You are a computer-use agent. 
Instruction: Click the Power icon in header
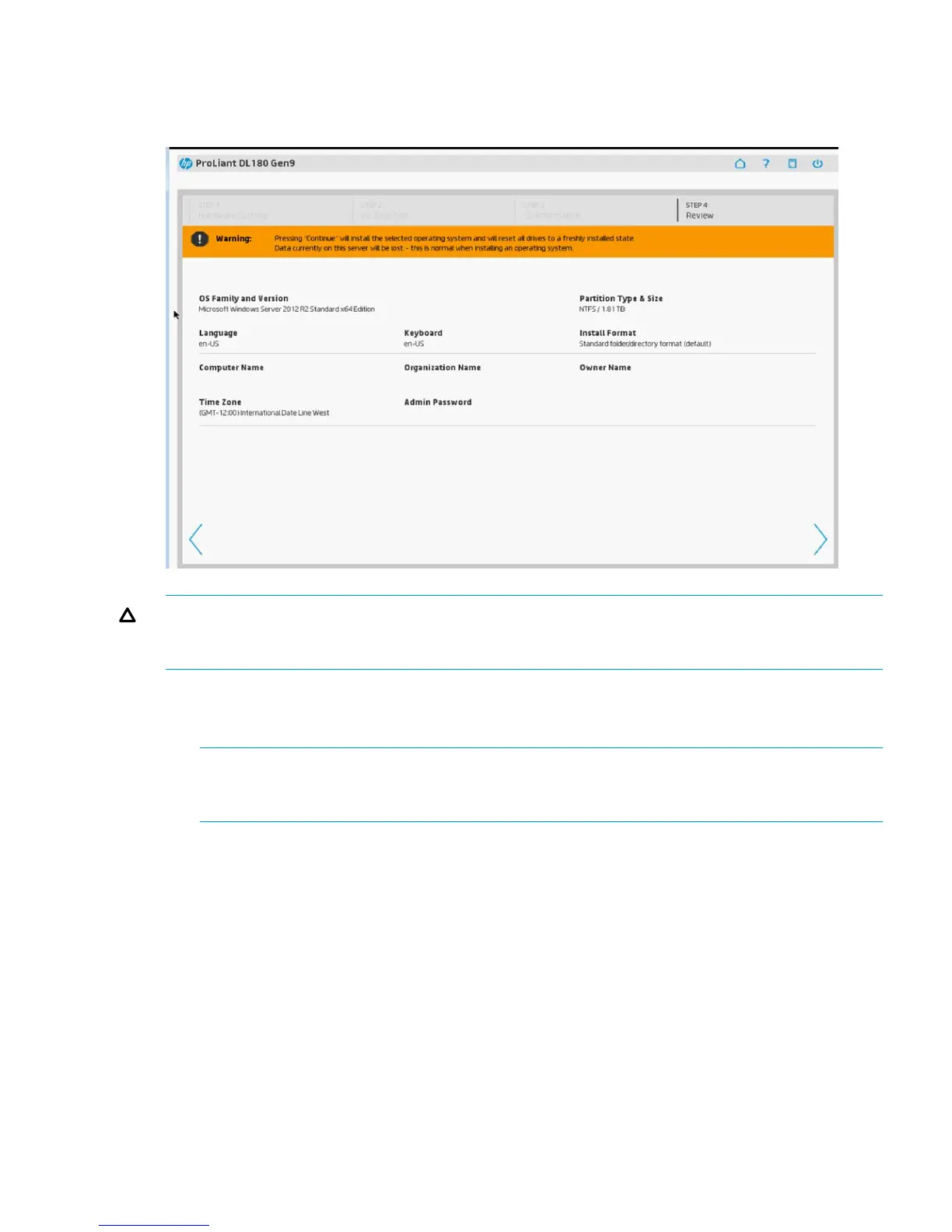[x=817, y=163]
